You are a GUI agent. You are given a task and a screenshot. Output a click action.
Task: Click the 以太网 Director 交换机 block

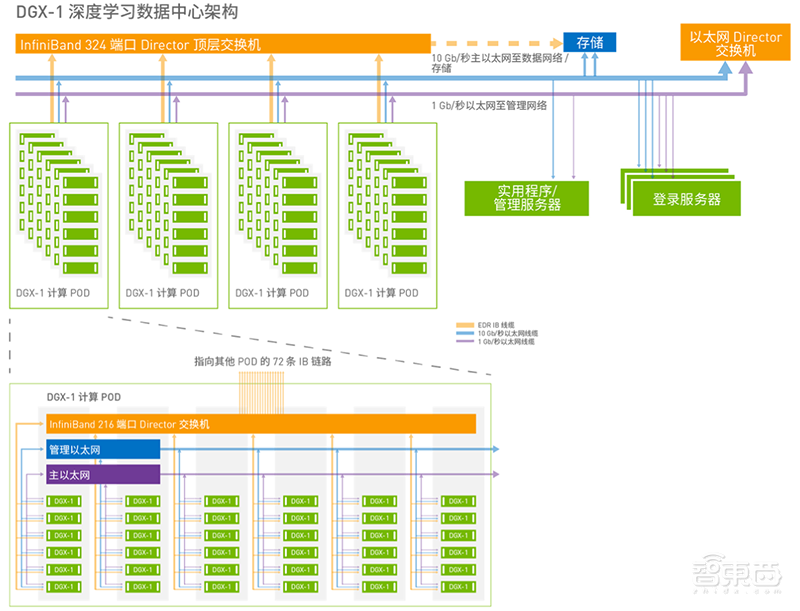pos(733,44)
